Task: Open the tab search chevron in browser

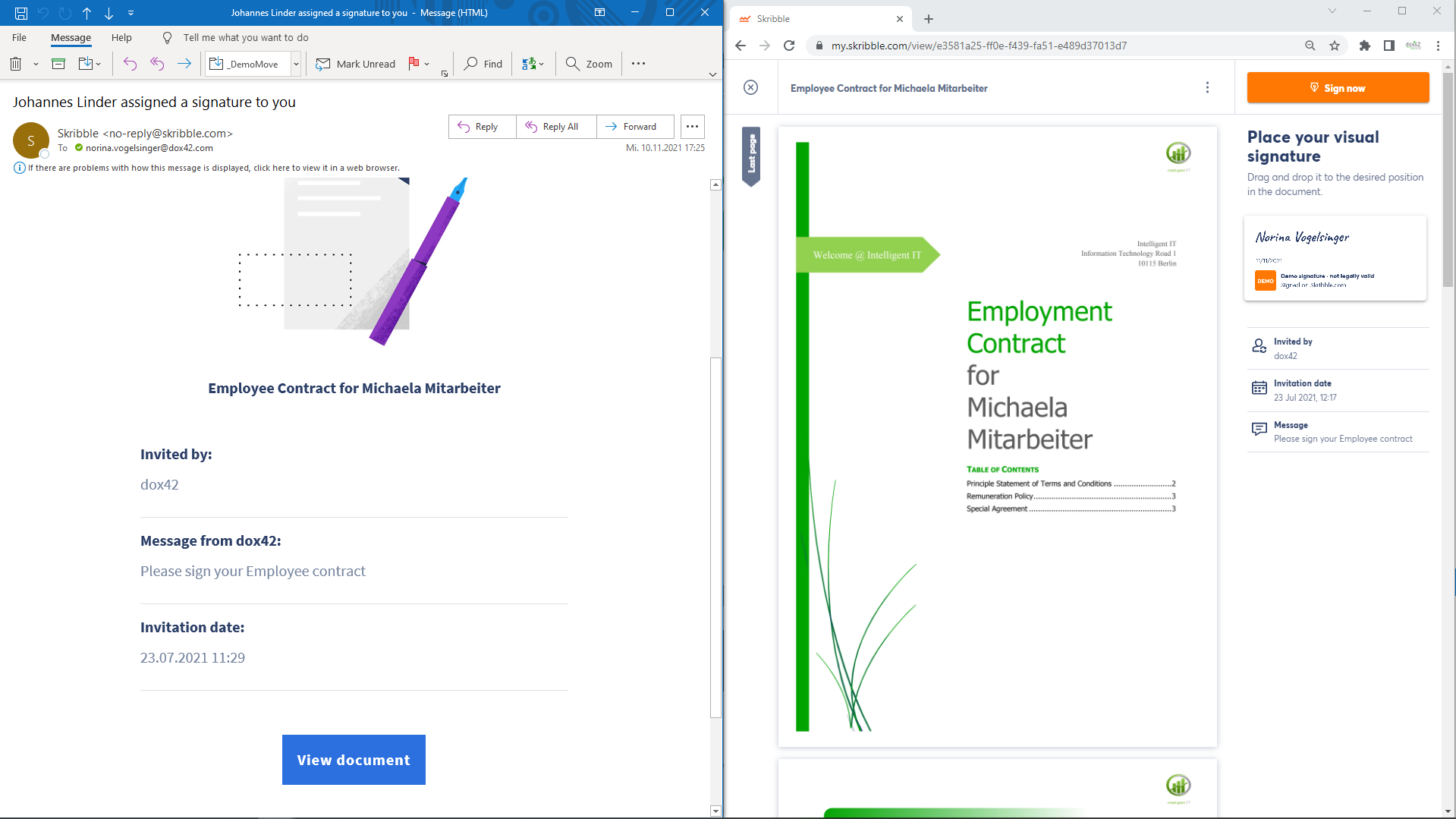Action: coord(1332,11)
